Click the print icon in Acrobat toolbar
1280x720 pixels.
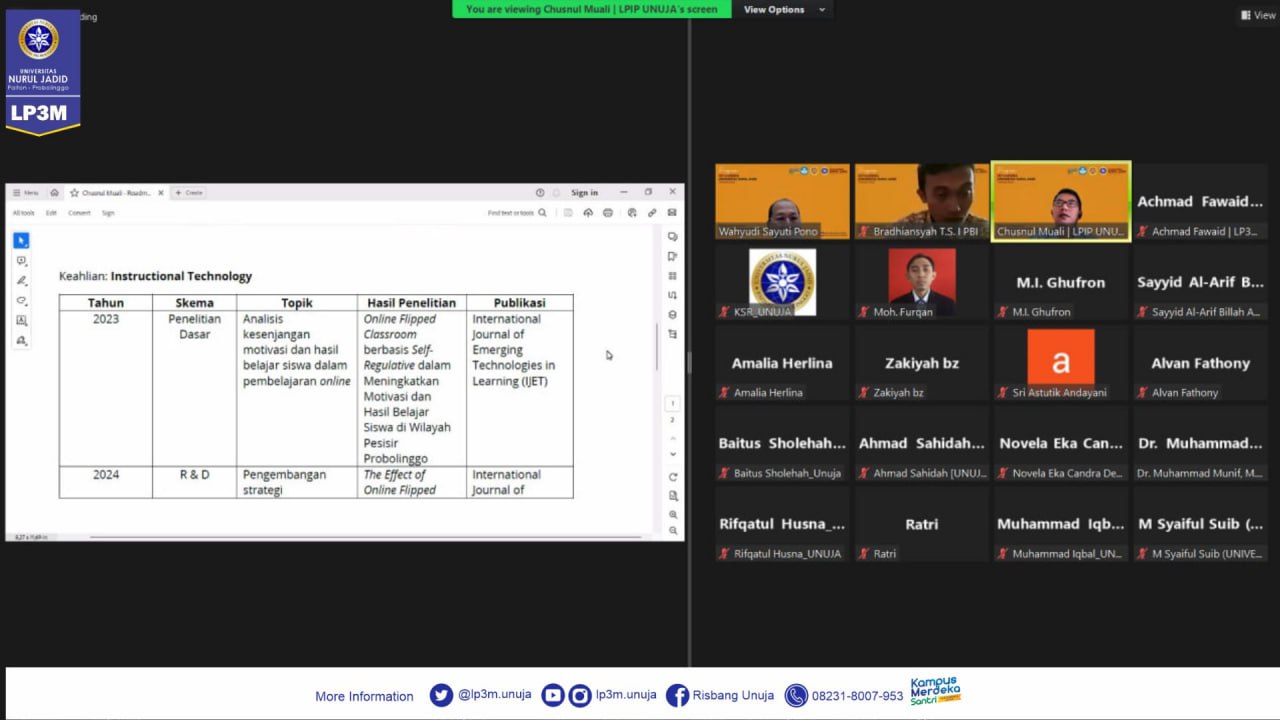tap(608, 213)
